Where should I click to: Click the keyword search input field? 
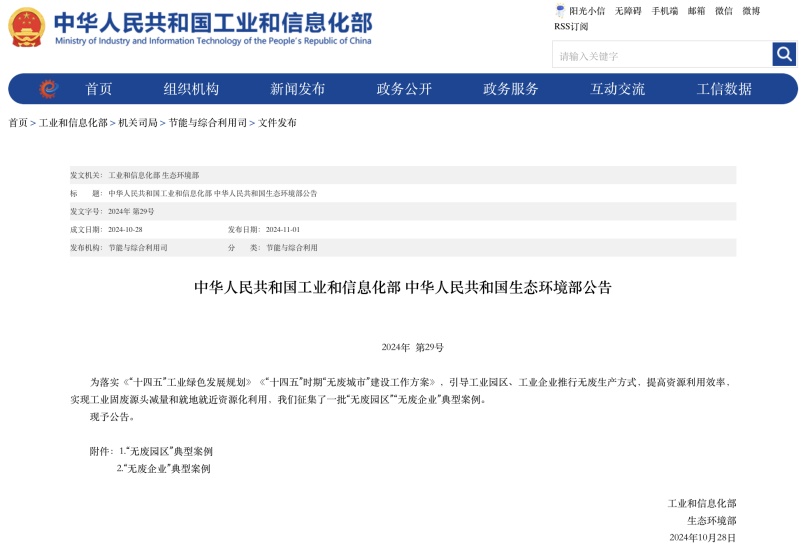pyautogui.click(x=661, y=55)
